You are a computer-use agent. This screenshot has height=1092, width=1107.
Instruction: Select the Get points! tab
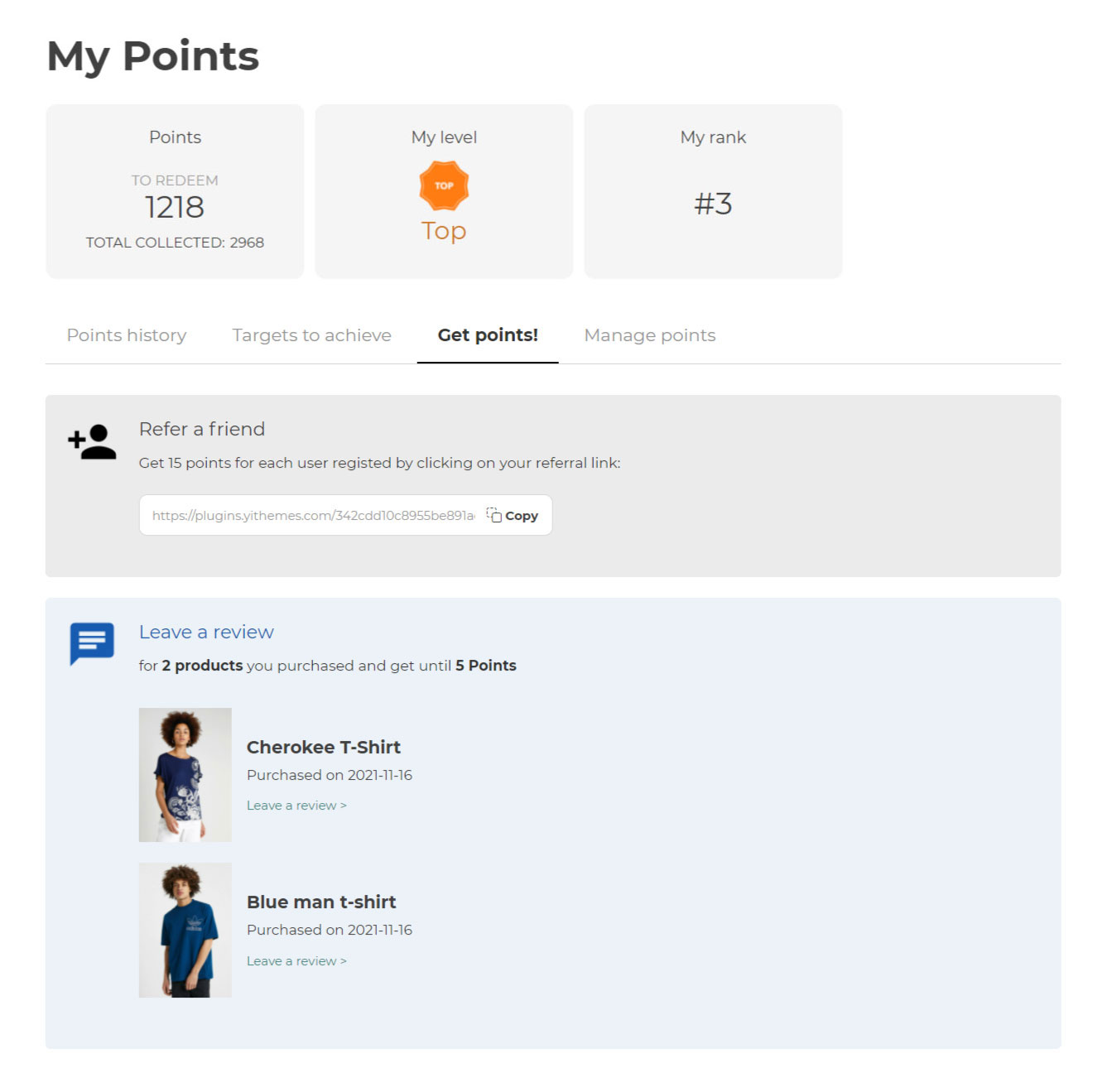coord(488,335)
